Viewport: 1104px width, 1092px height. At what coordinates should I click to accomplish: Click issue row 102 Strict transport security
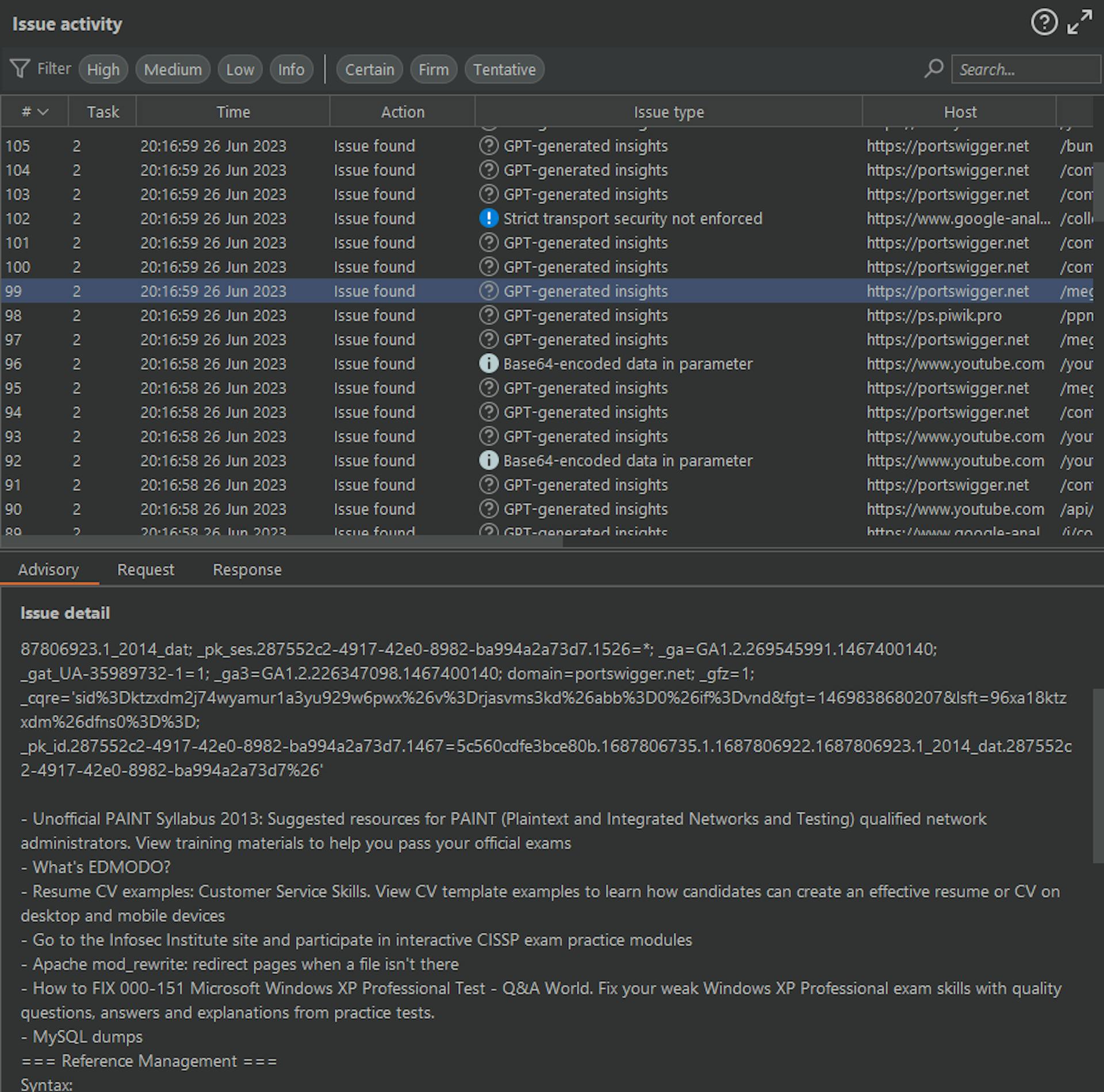552,218
